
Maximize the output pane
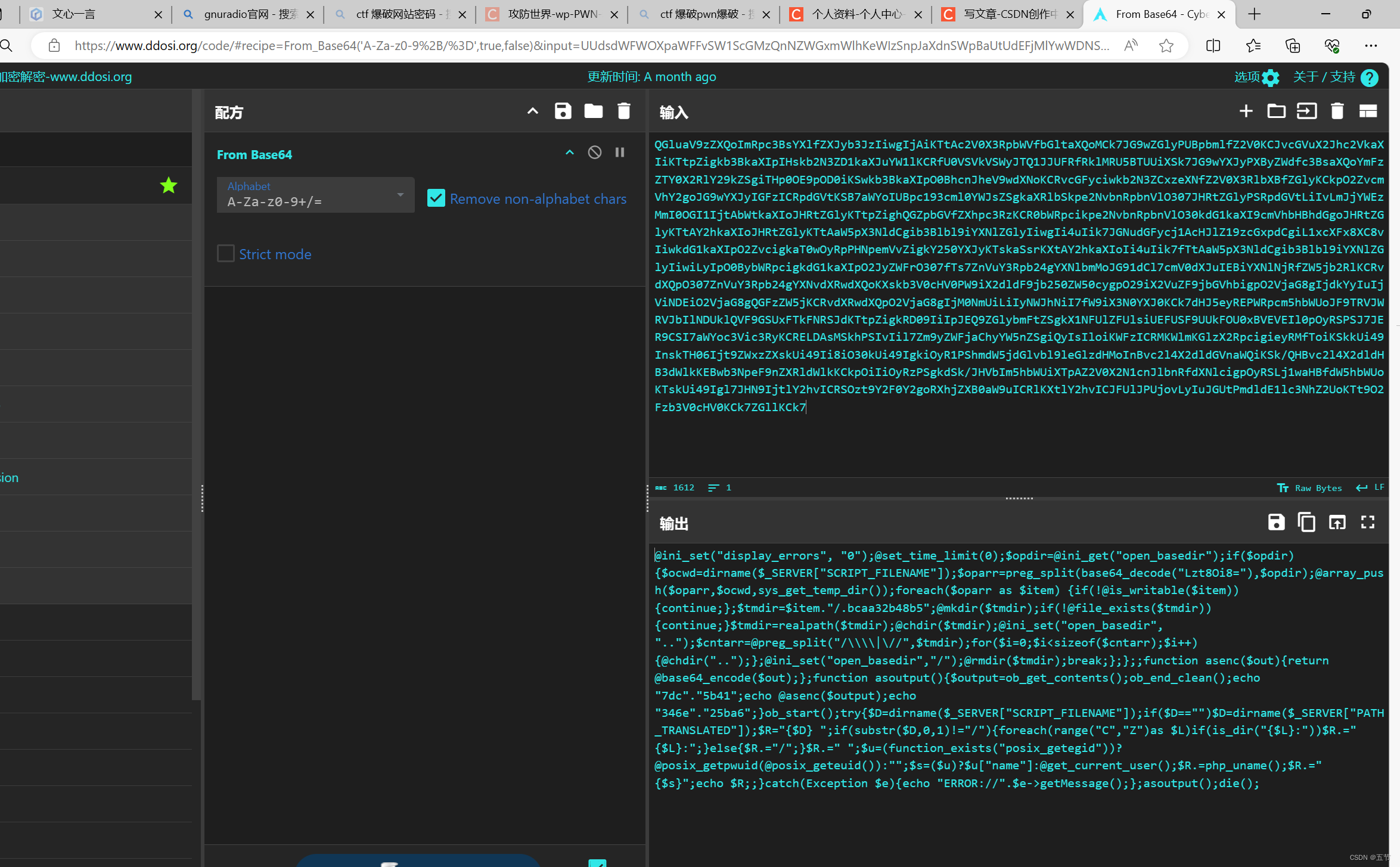click(1367, 523)
